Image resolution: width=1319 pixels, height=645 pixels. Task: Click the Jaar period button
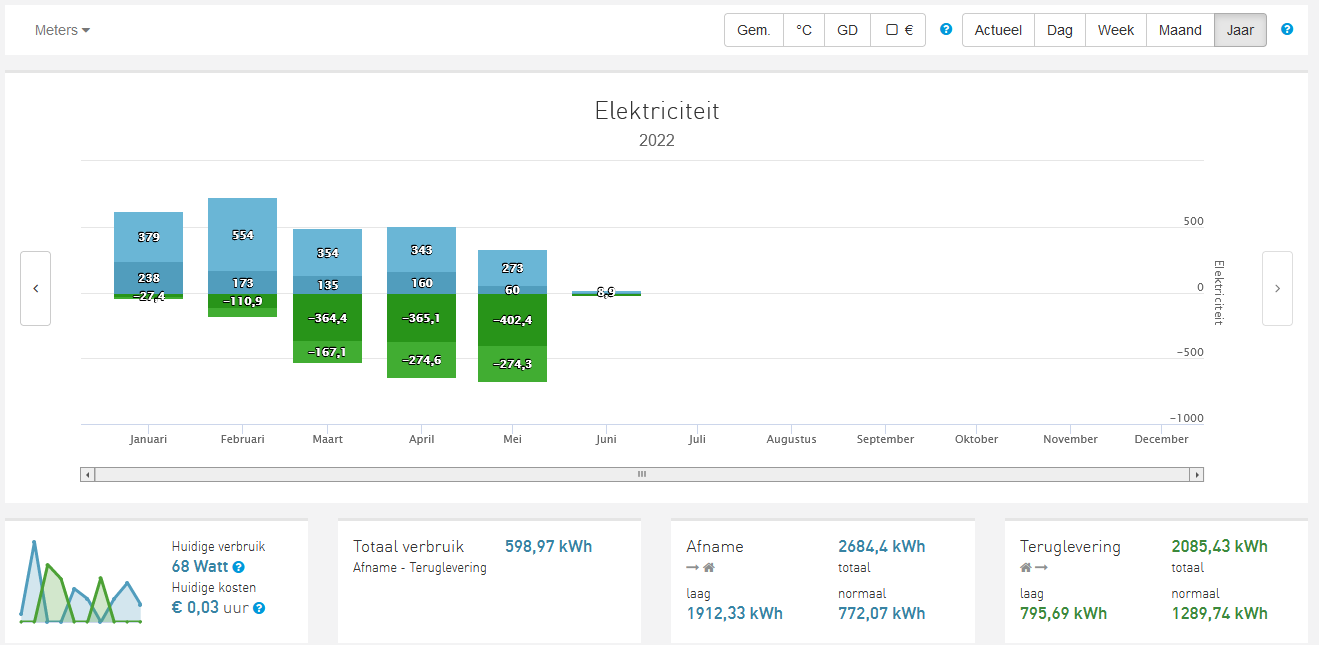point(1240,30)
